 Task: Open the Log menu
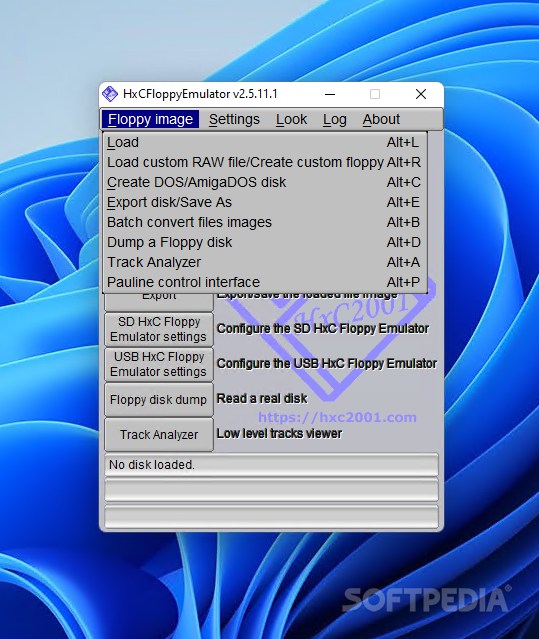pyautogui.click(x=334, y=119)
